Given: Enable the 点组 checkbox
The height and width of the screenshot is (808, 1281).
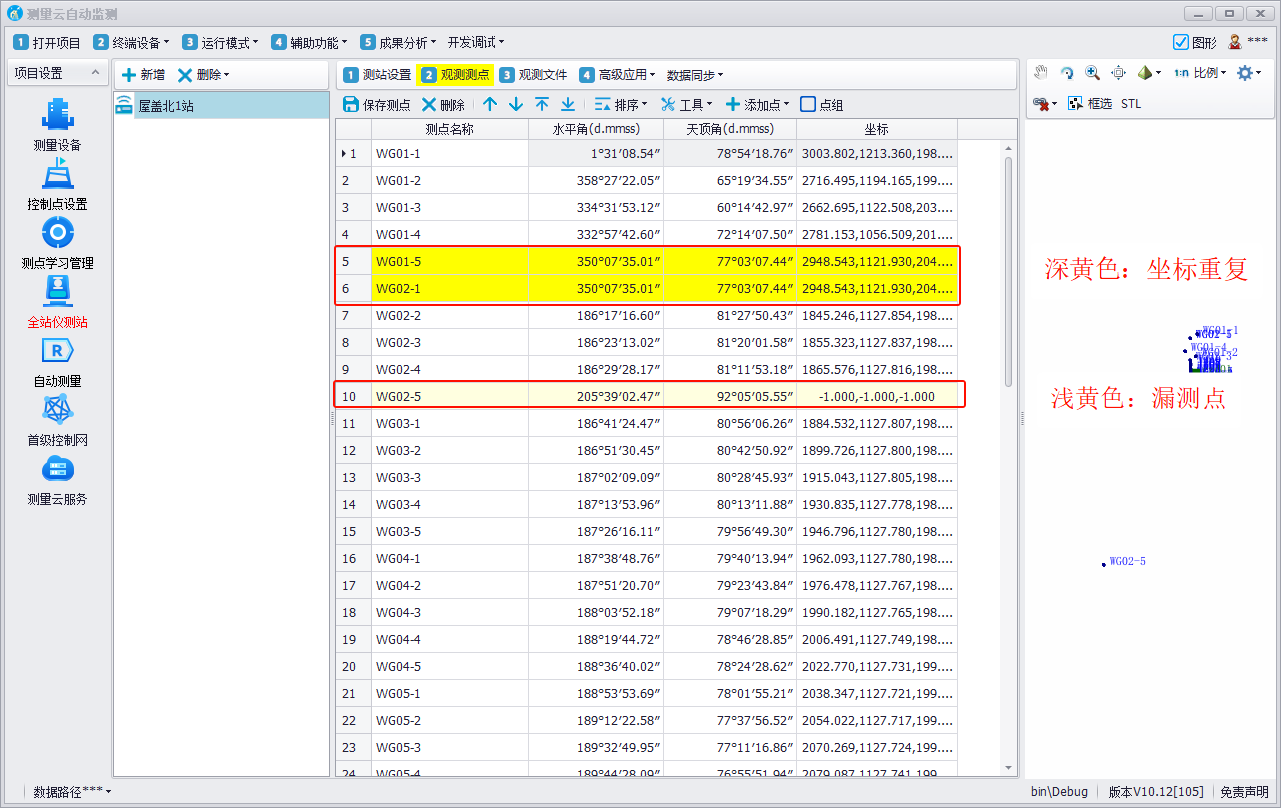Looking at the screenshot, I should [808, 104].
